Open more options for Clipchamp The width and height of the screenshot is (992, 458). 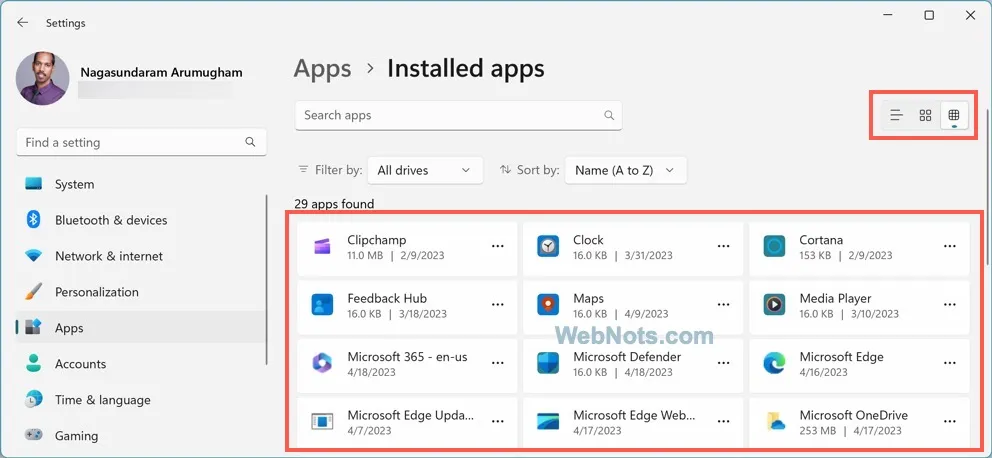click(x=498, y=246)
